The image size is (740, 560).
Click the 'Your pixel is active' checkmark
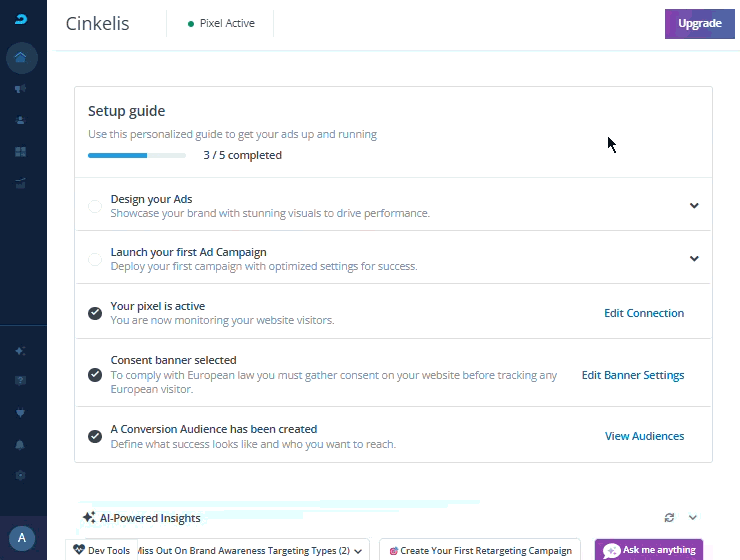coord(95,313)
